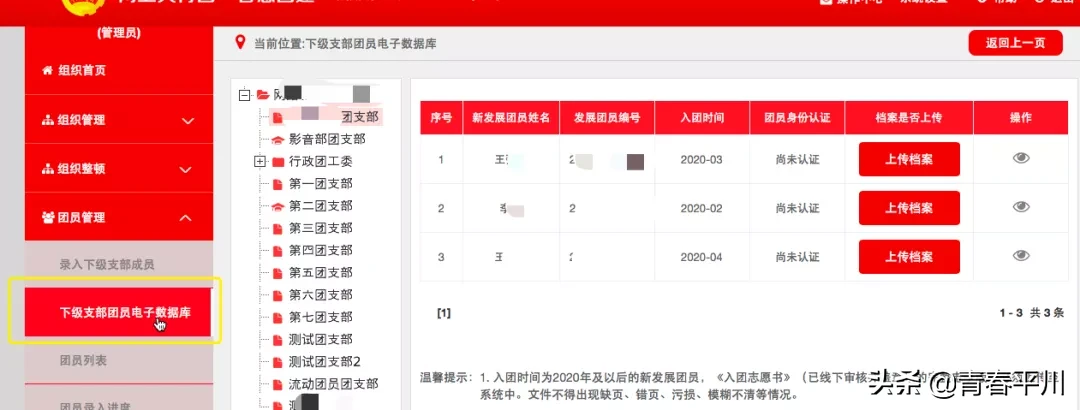Collapse the 团员管理 menu chevron
This screenshot has width=1080, height=410.
[x=187, y=217]
